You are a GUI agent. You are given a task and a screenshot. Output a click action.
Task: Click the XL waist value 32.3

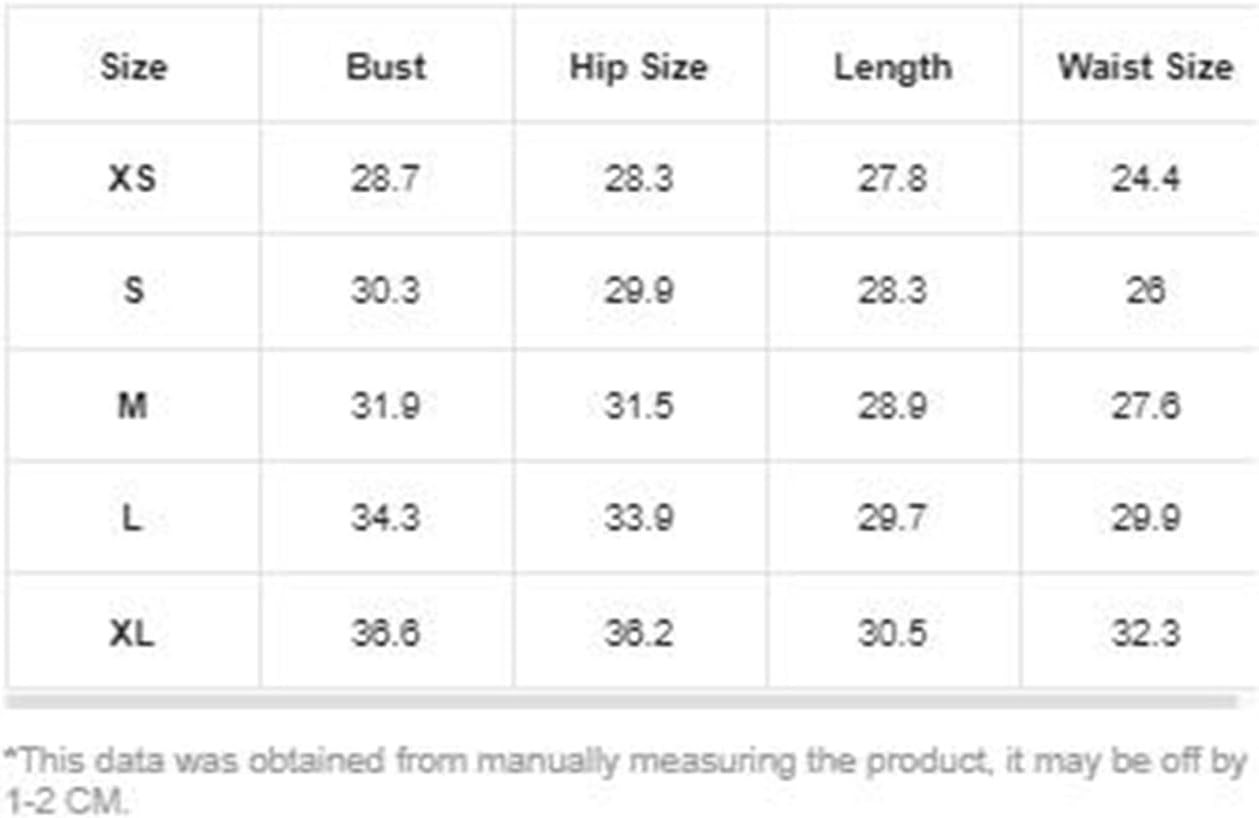[1146, 632]
